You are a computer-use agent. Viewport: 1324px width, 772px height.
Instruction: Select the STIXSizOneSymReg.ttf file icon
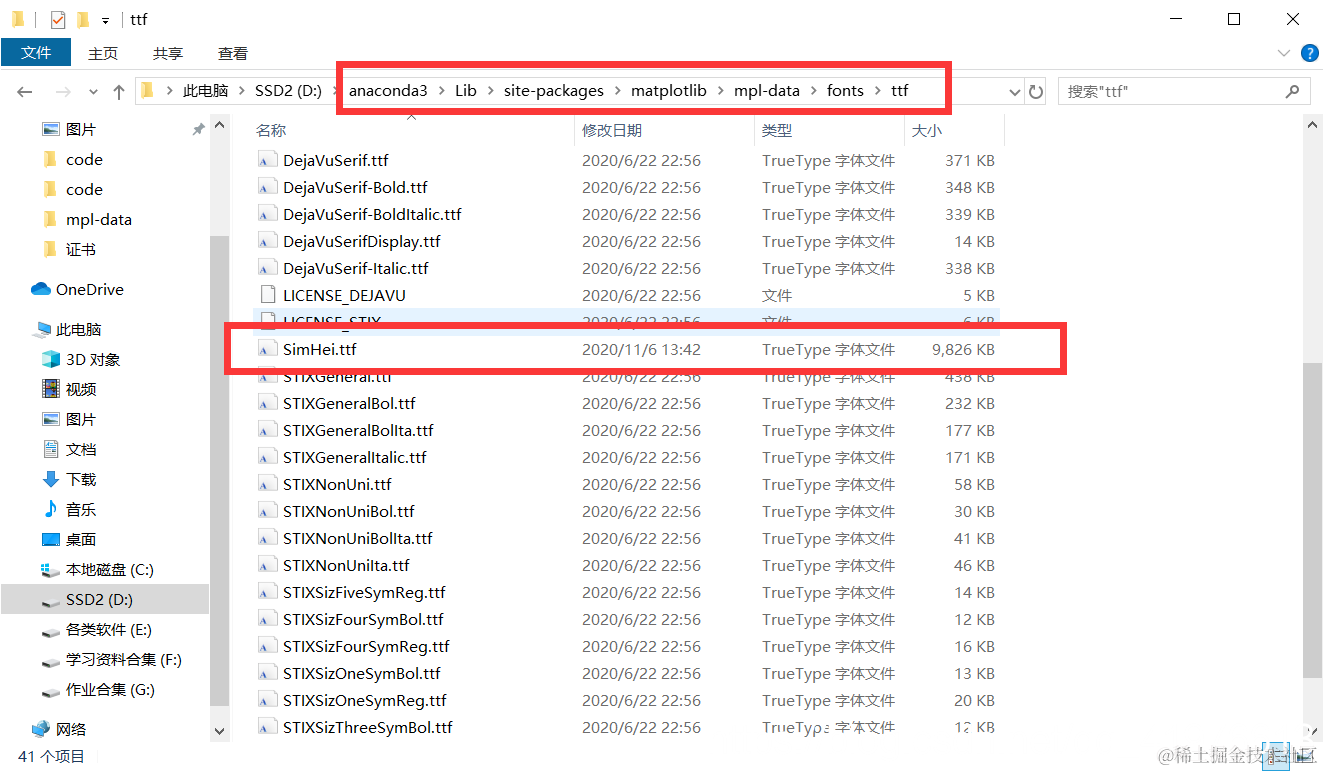coord(266,700)
